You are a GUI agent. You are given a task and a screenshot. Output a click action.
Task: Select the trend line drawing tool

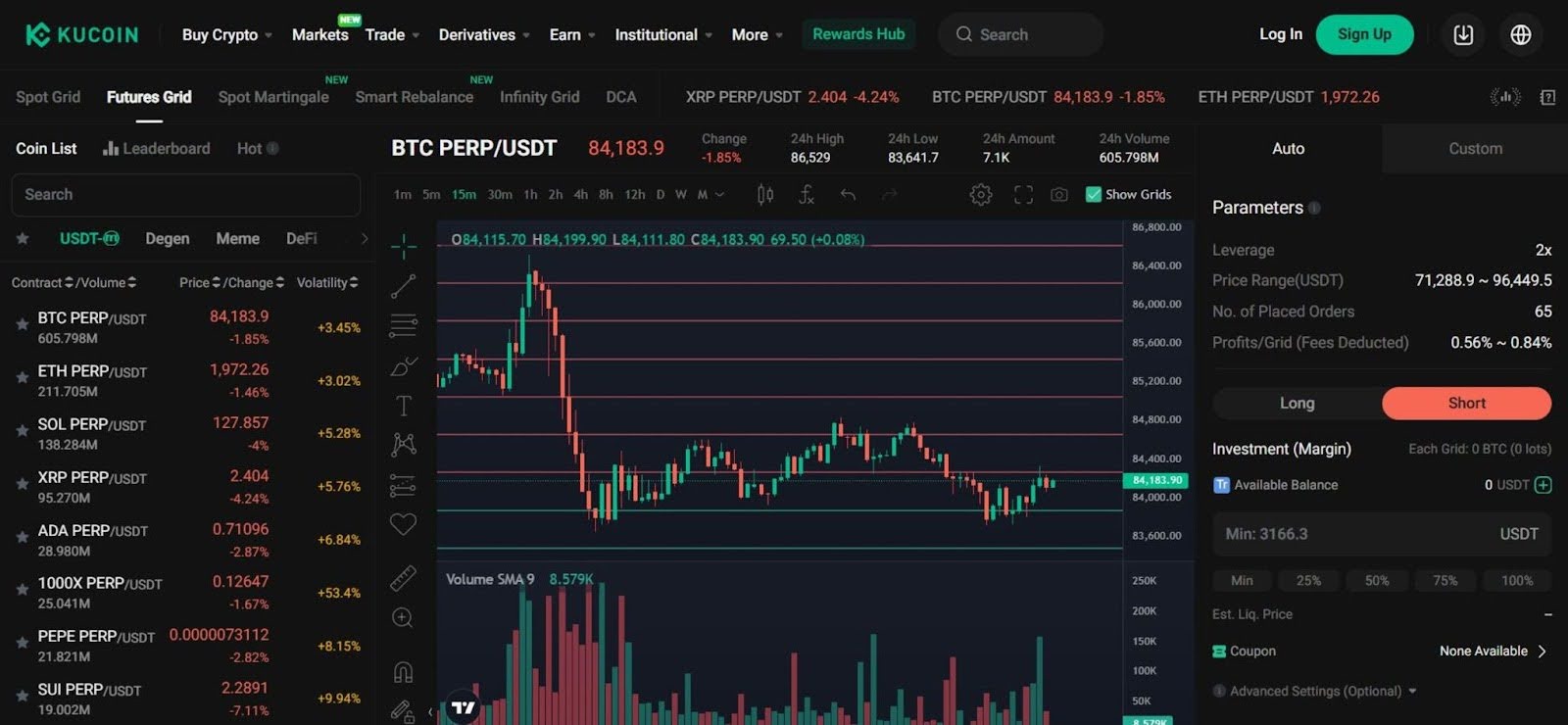[404, 286]
